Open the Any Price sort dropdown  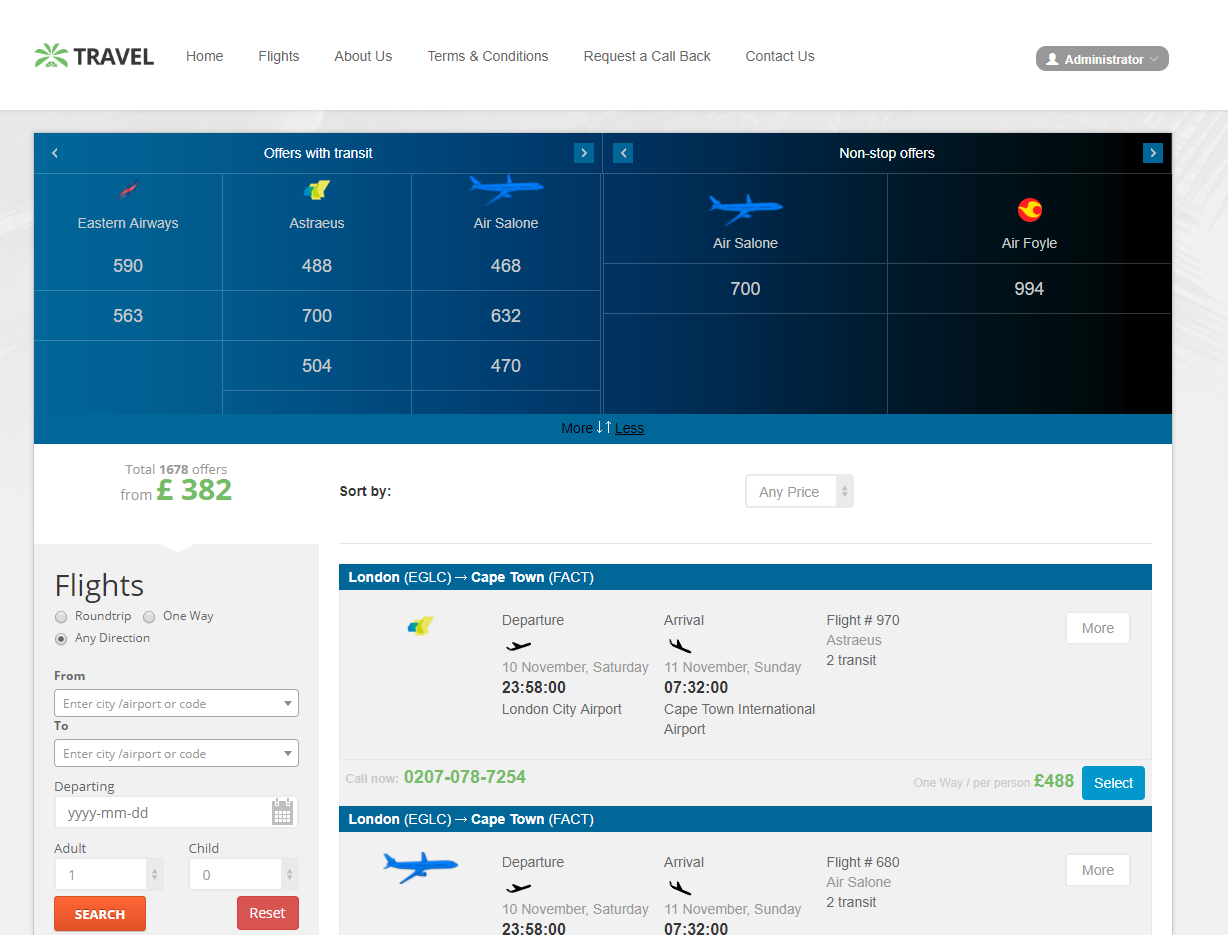pyautogui.click(x=799, y=491)
